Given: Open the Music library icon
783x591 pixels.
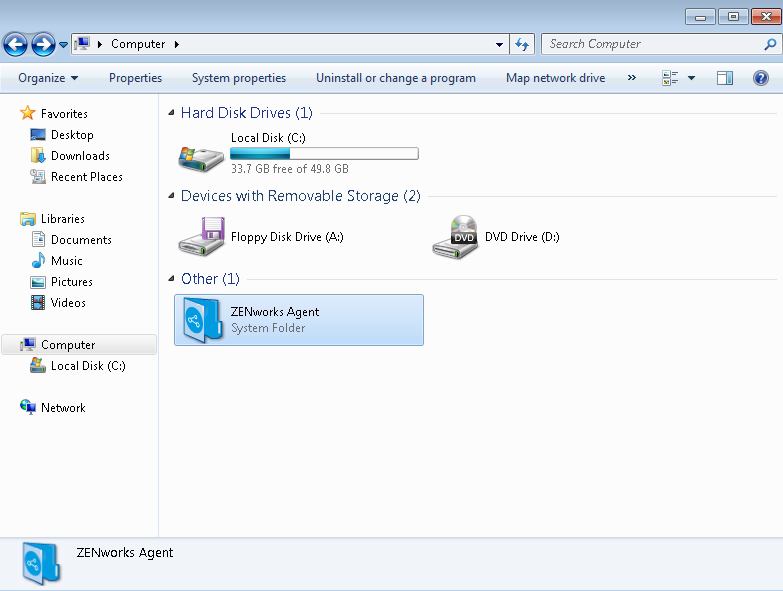Looking at the screenshot, I should tap(38, 261).
